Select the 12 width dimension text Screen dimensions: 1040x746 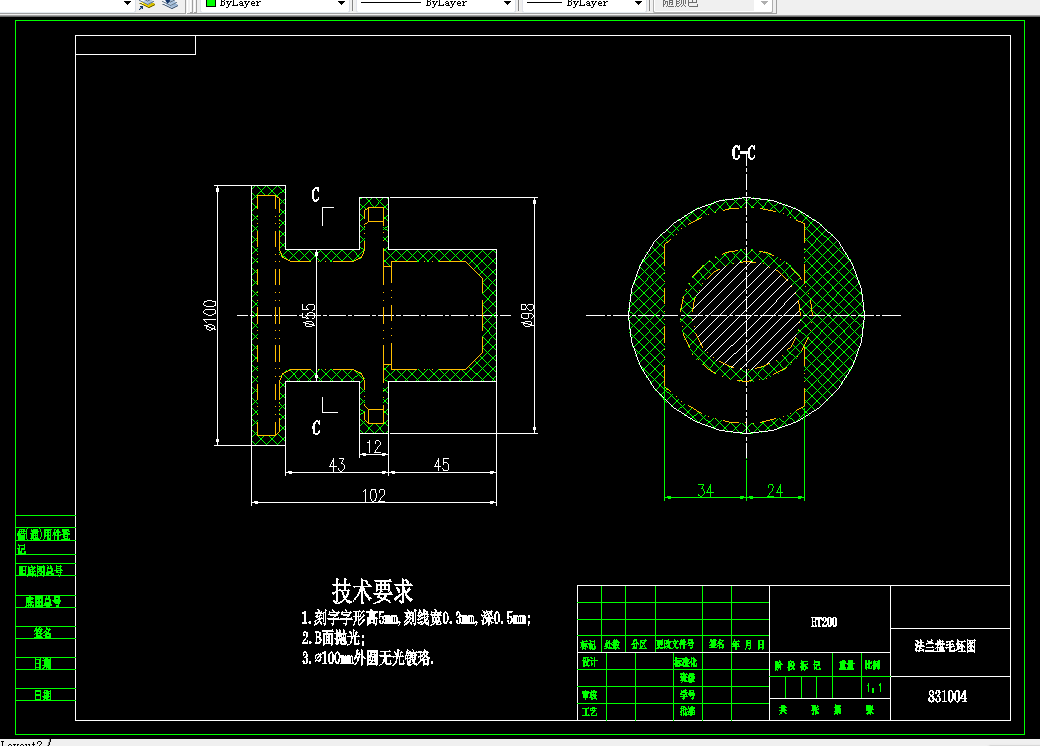pyautogui.click(x=374, y=446)
